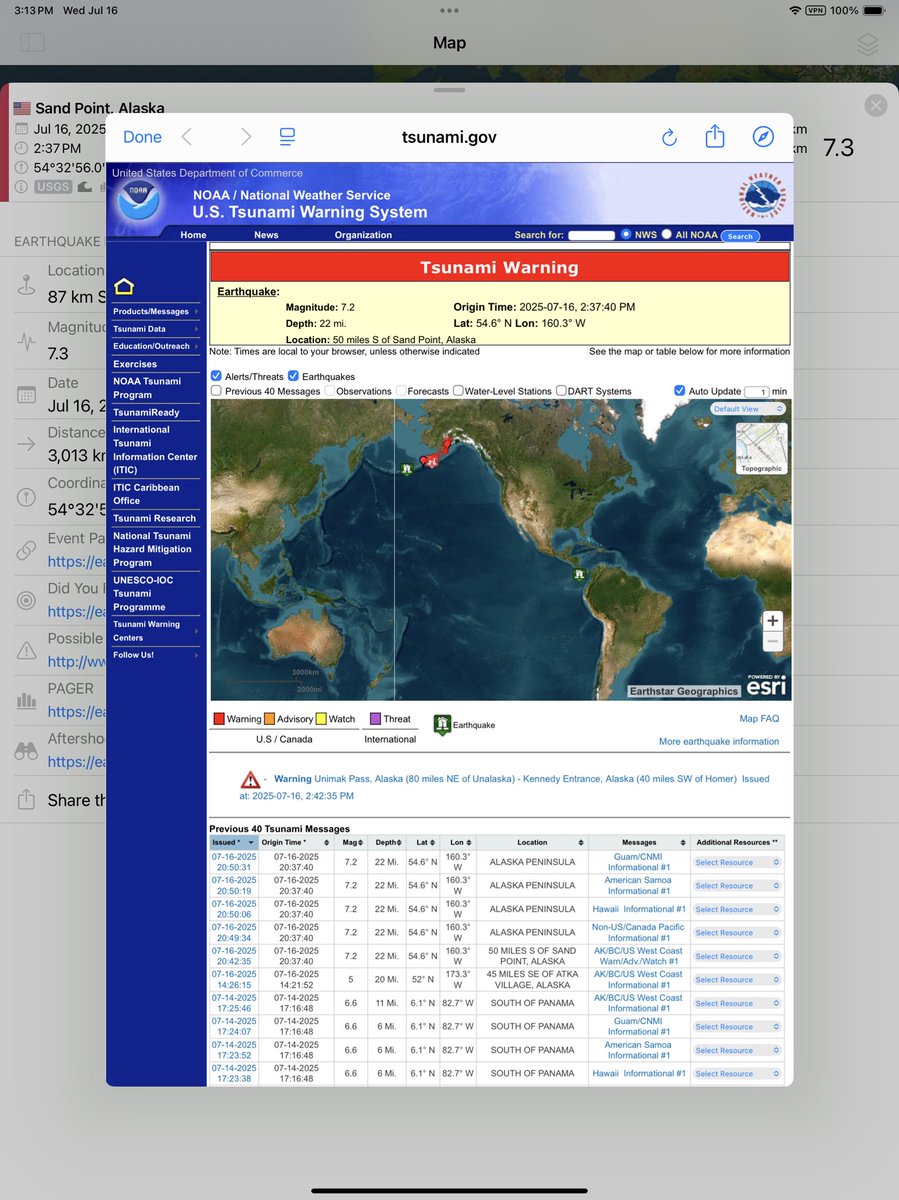The height and width of the screenshot is (1200, 899).
Task: Sort table by the Location column
Action: coord(532,843)
